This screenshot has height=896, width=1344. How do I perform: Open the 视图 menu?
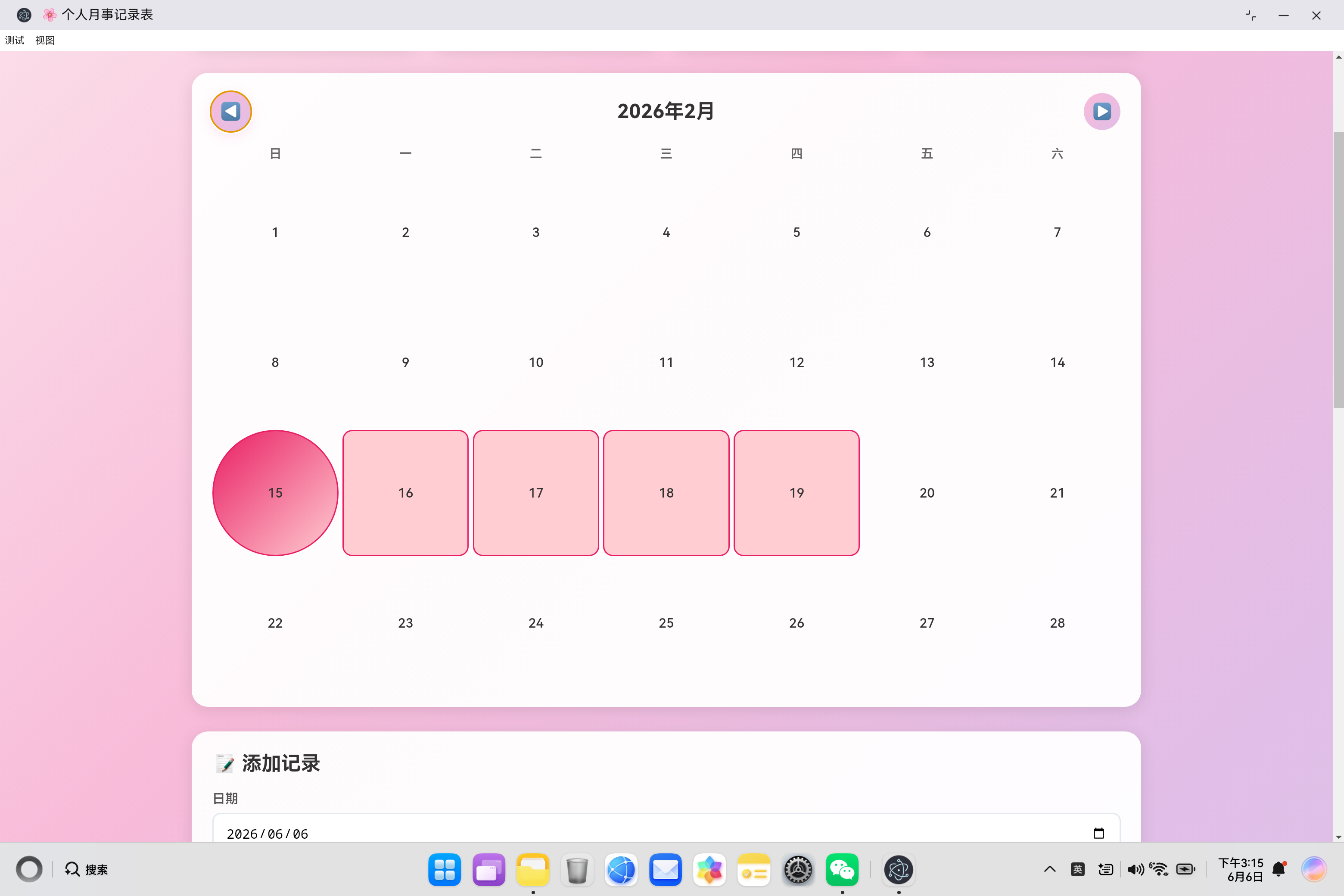44,40
